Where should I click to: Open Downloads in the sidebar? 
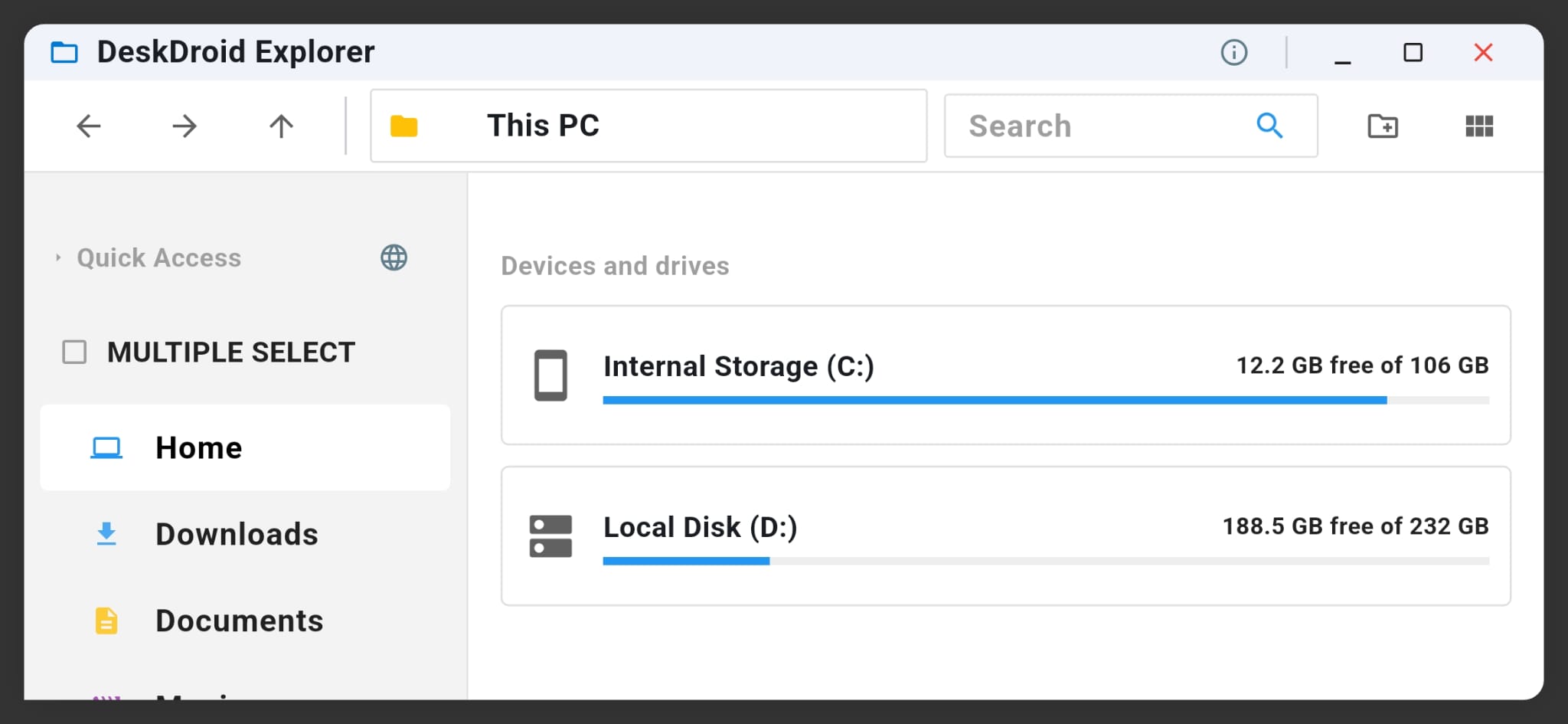coord(237,534)
